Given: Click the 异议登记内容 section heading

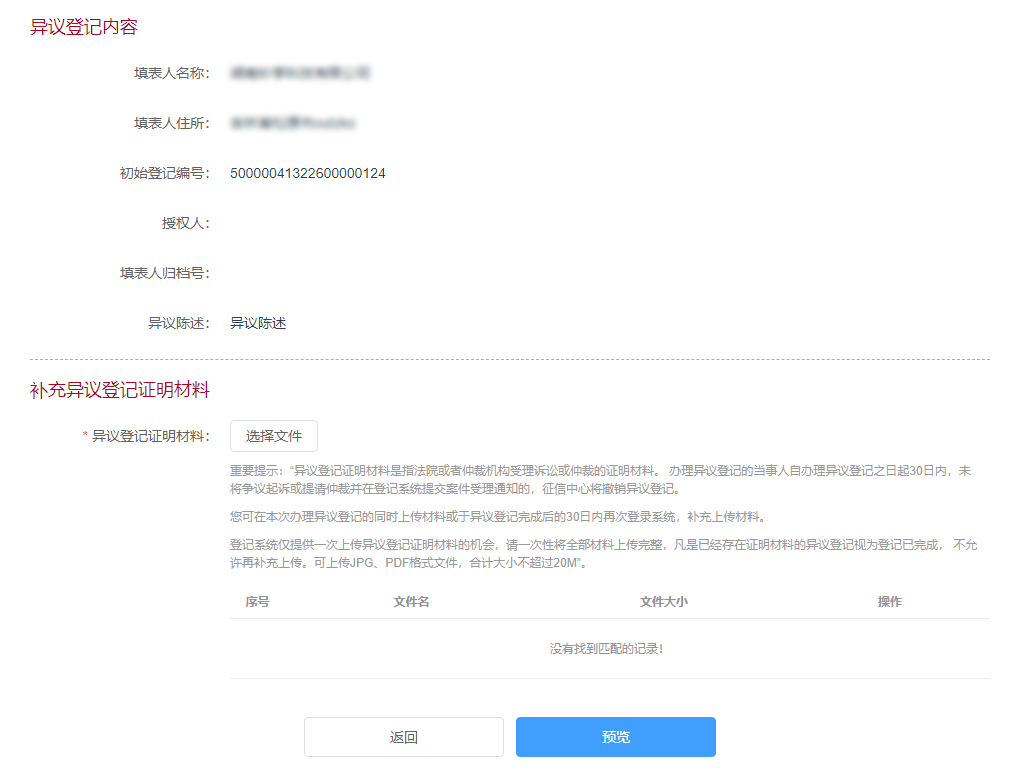Looking at the screenshot, I should click(x=84, y=27).
